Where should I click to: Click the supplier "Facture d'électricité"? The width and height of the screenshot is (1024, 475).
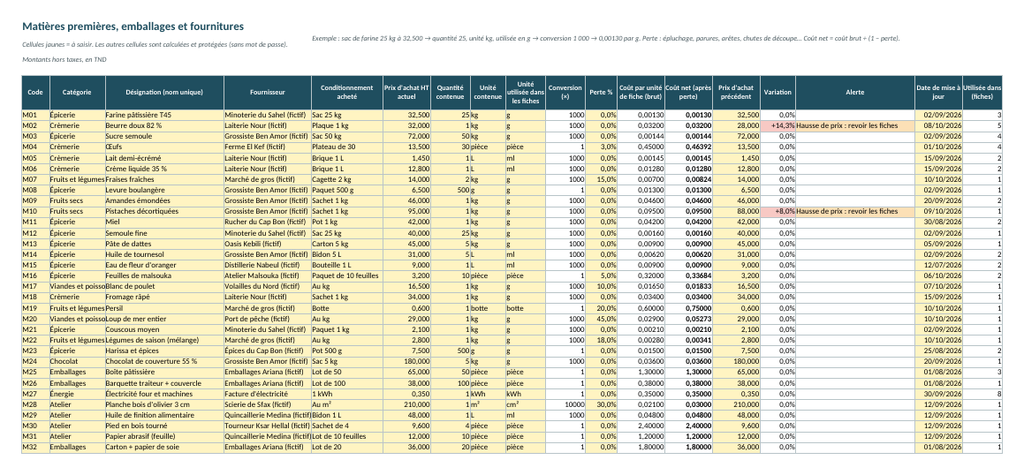pos(267,394)
